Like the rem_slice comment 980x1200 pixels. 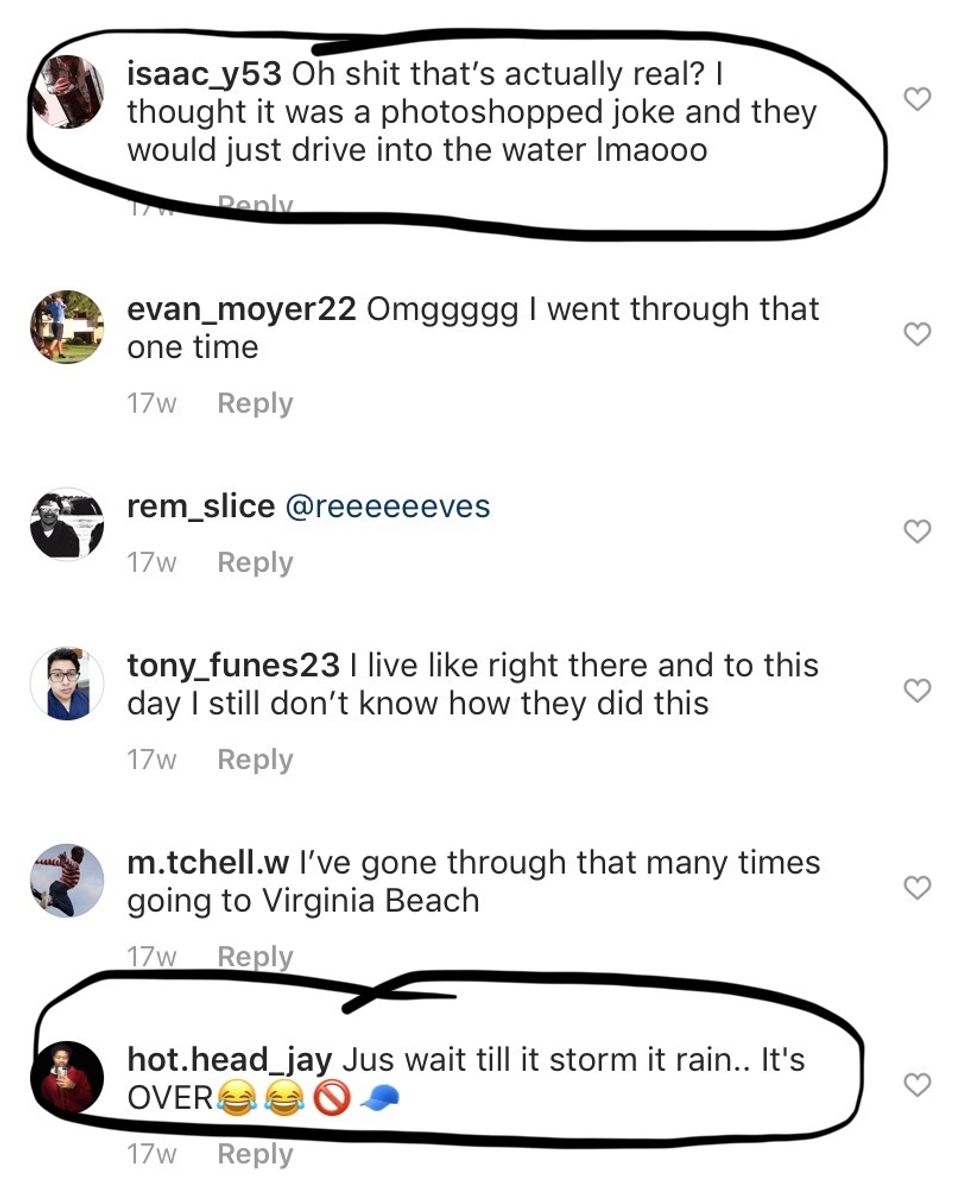pyautogui.click(x=917, y=532)
